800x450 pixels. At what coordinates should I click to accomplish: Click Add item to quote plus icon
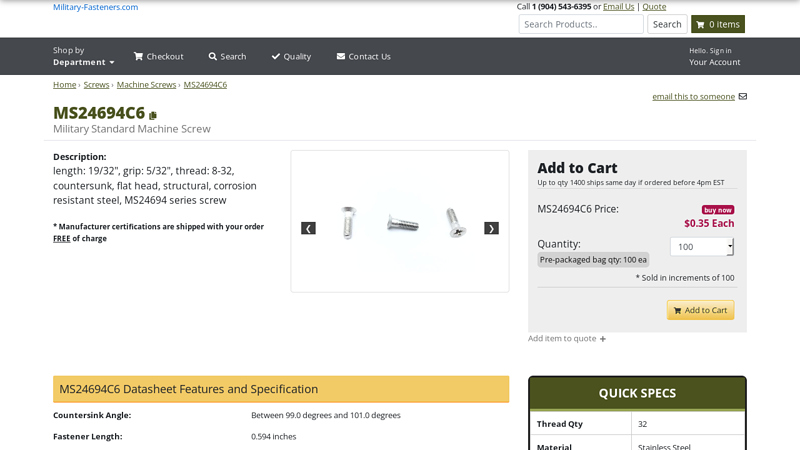click(603, 339)
